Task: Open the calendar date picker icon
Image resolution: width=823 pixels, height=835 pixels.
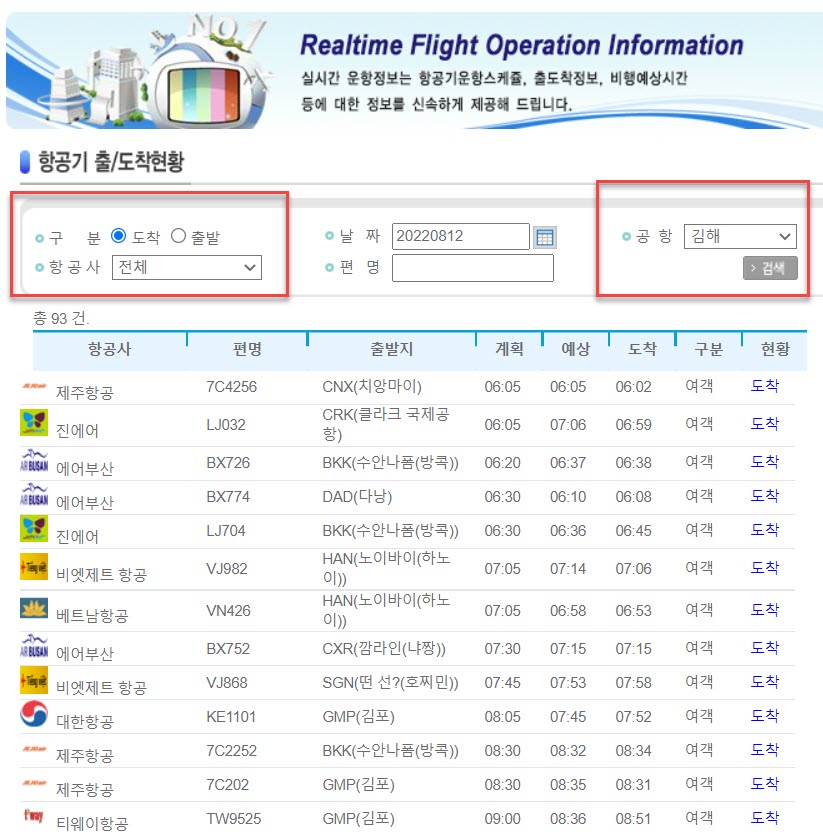Action: click(x=544, y=237)
